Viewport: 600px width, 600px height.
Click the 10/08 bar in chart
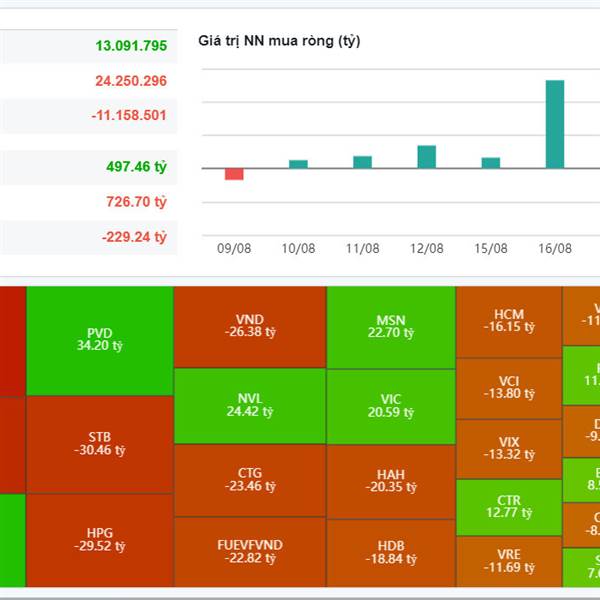tap(298, 164)
